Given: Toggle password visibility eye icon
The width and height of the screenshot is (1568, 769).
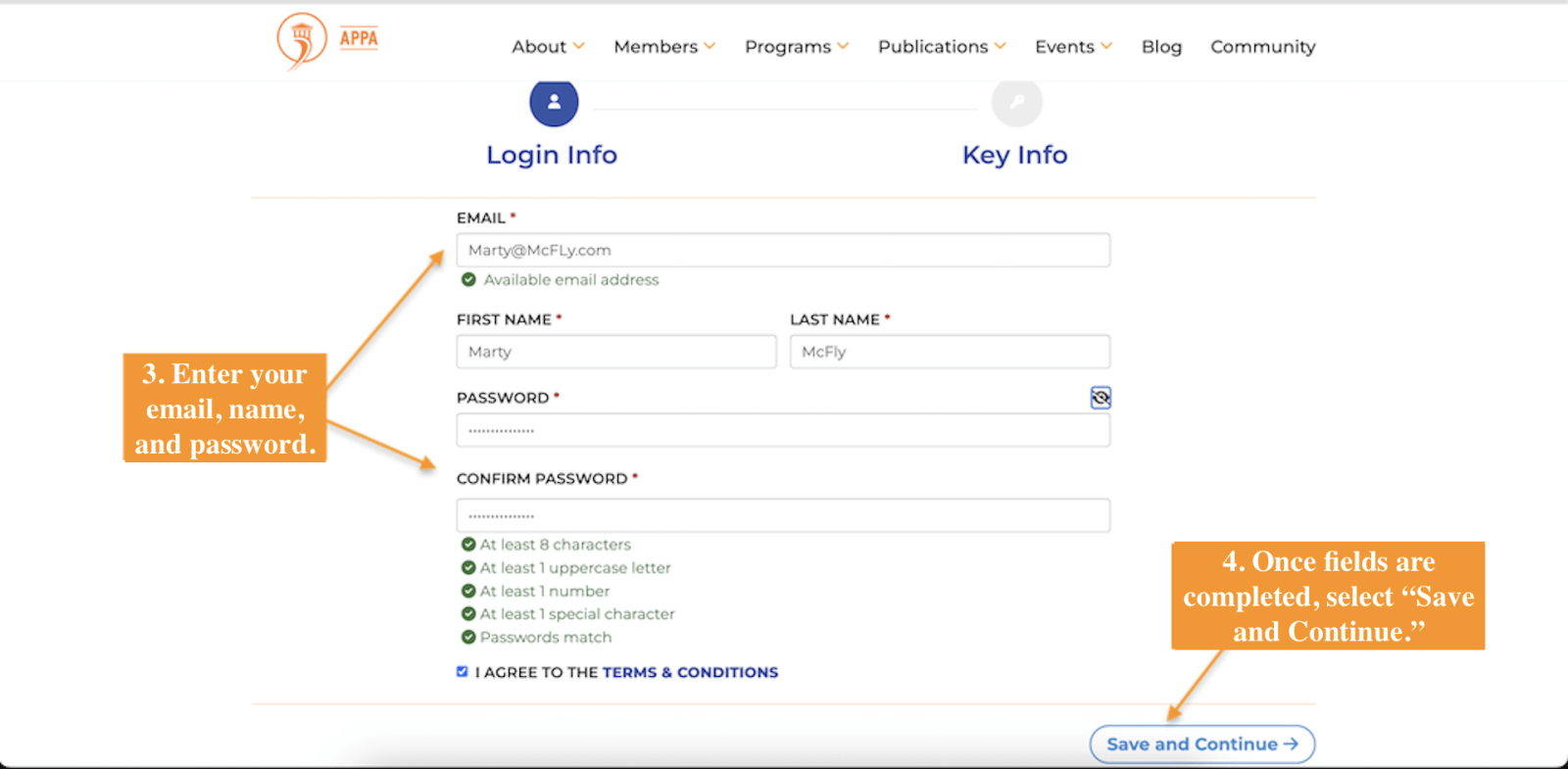Looking at the screenshot, I should pos(1101,398).
